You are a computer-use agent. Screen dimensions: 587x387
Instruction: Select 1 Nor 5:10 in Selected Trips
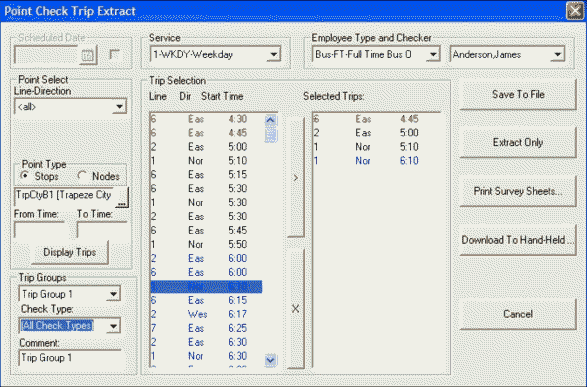tap(376, 147)
